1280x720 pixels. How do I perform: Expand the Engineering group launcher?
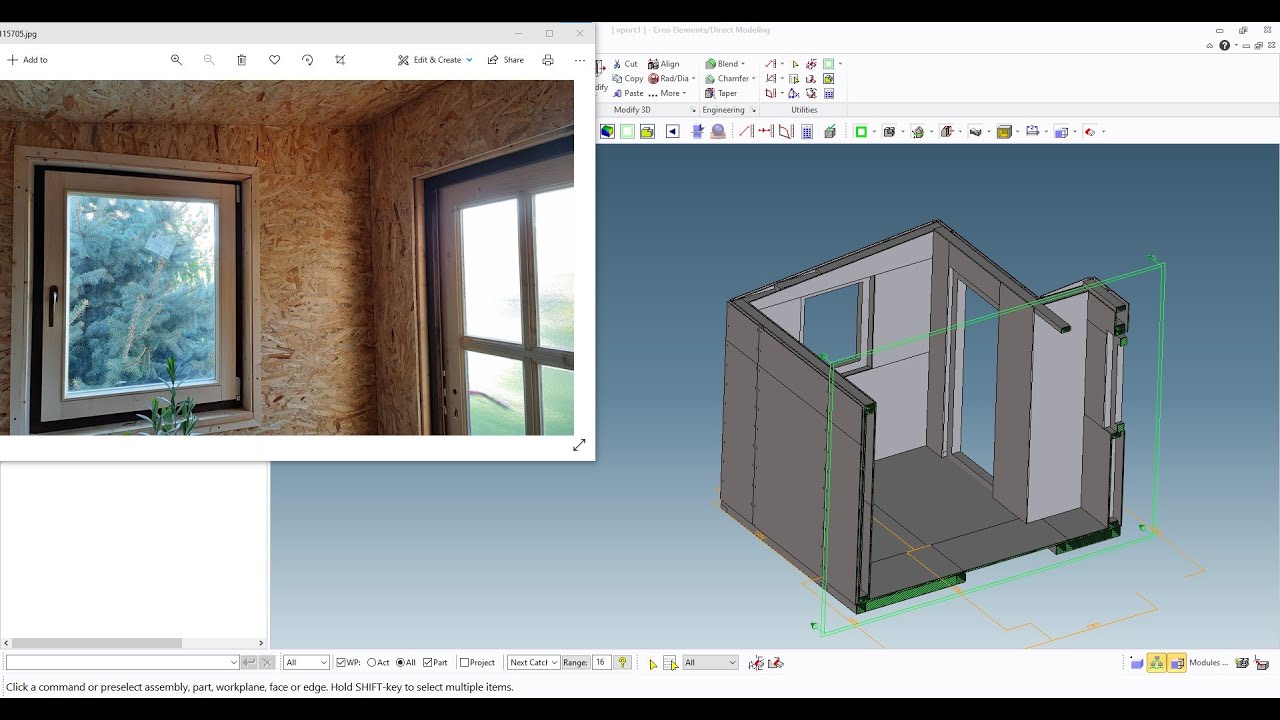(x=753, y=110)
